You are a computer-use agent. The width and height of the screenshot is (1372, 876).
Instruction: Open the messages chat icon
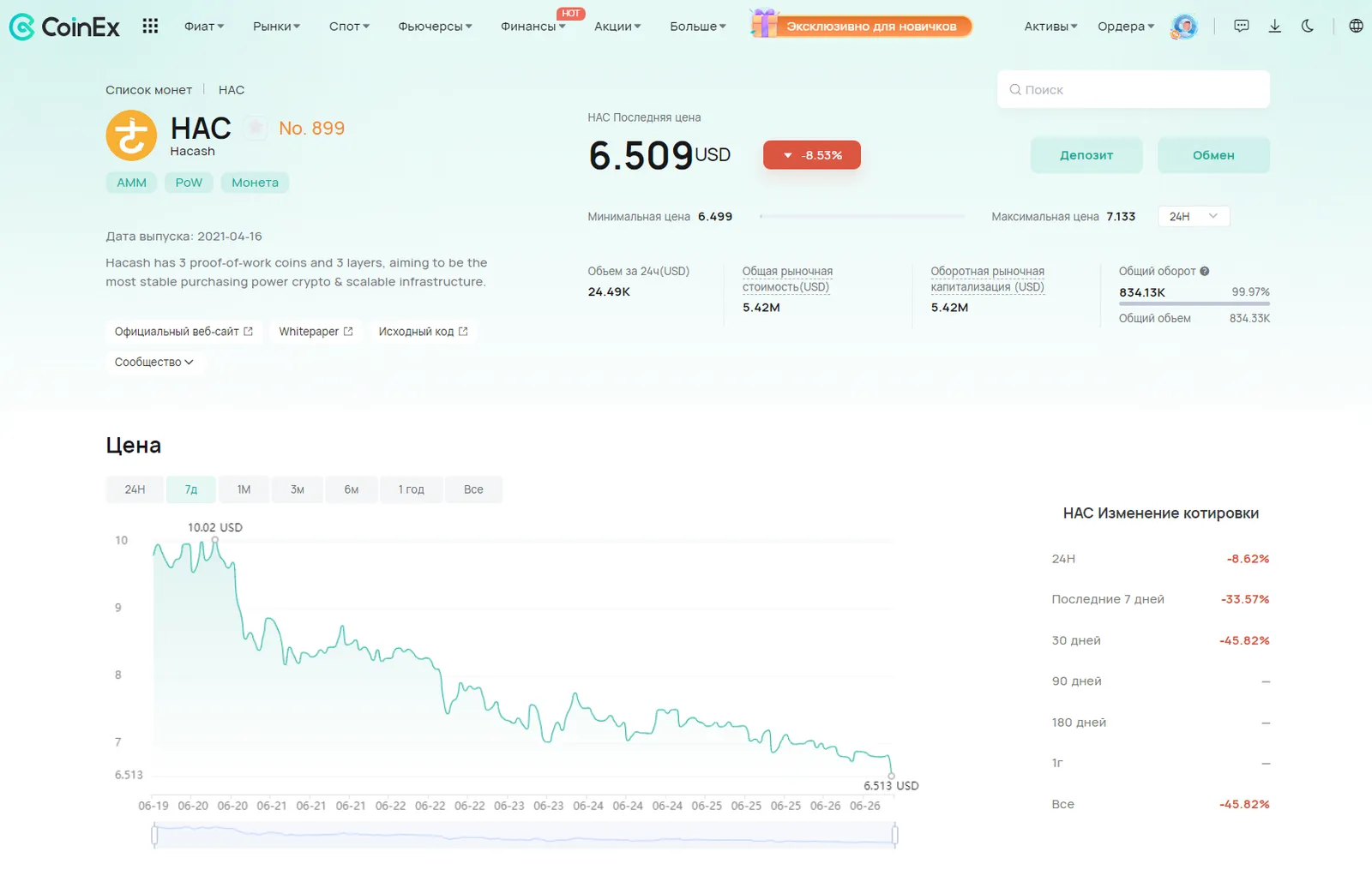pos(1241,27)
